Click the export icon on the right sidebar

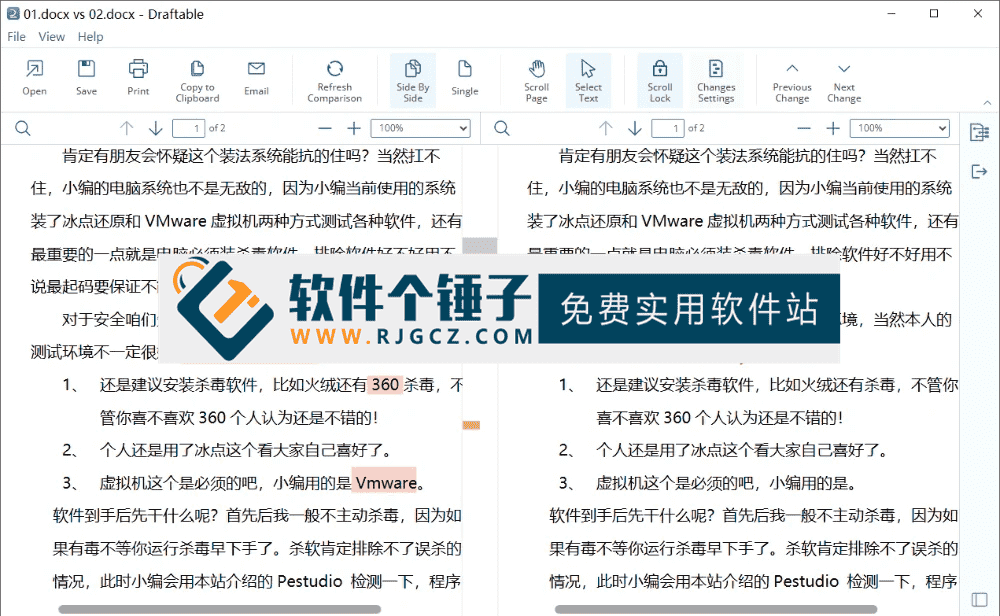click(979, 171)
